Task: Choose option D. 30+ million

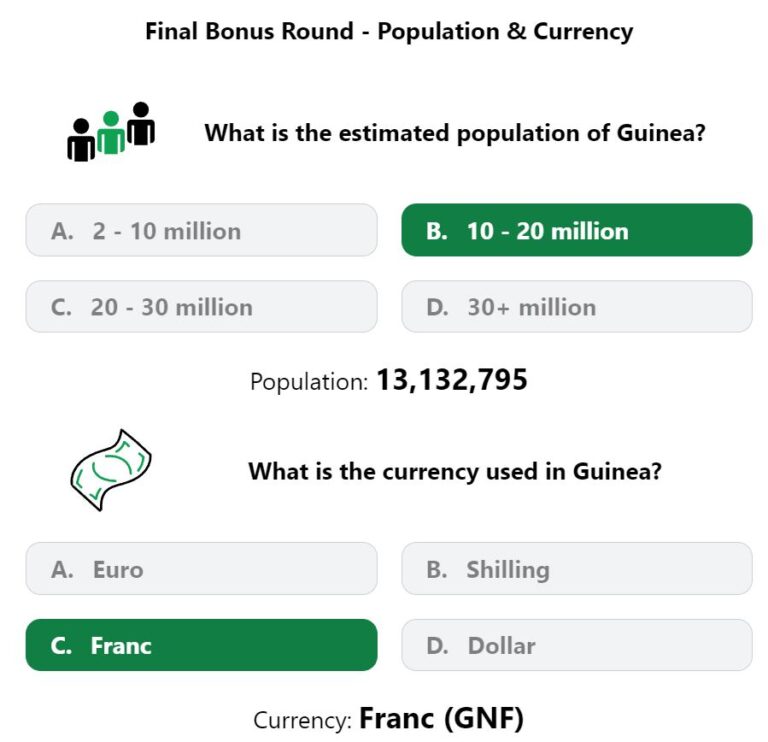Action: (x=577, y=307)
